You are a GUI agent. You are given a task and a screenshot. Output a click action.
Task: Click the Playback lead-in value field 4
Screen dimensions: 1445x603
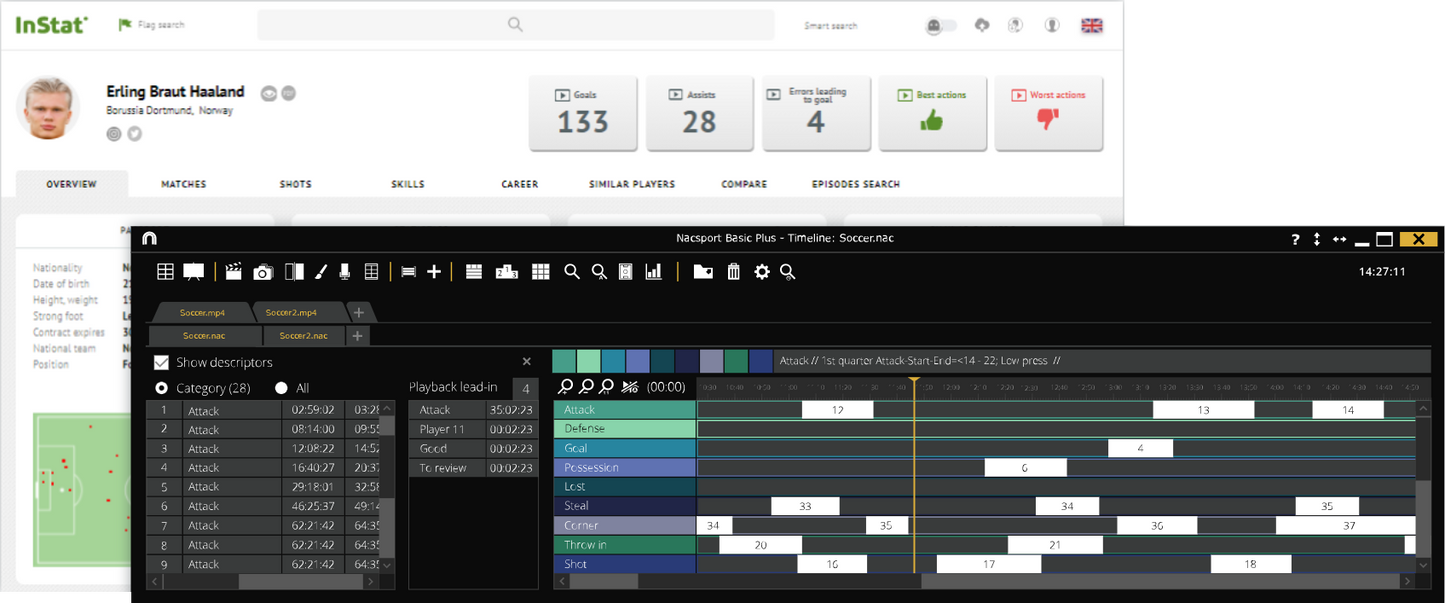525,388
